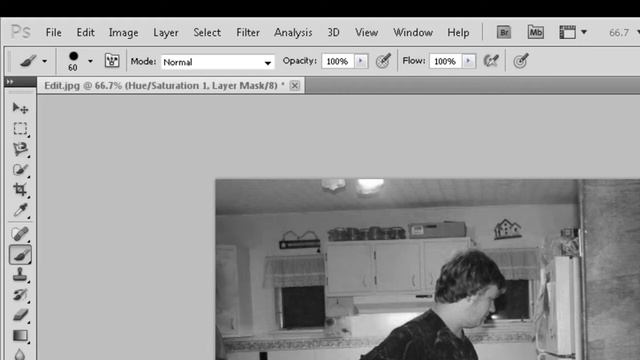Select the Brush tool in toolbox

(x=20, y=255)
